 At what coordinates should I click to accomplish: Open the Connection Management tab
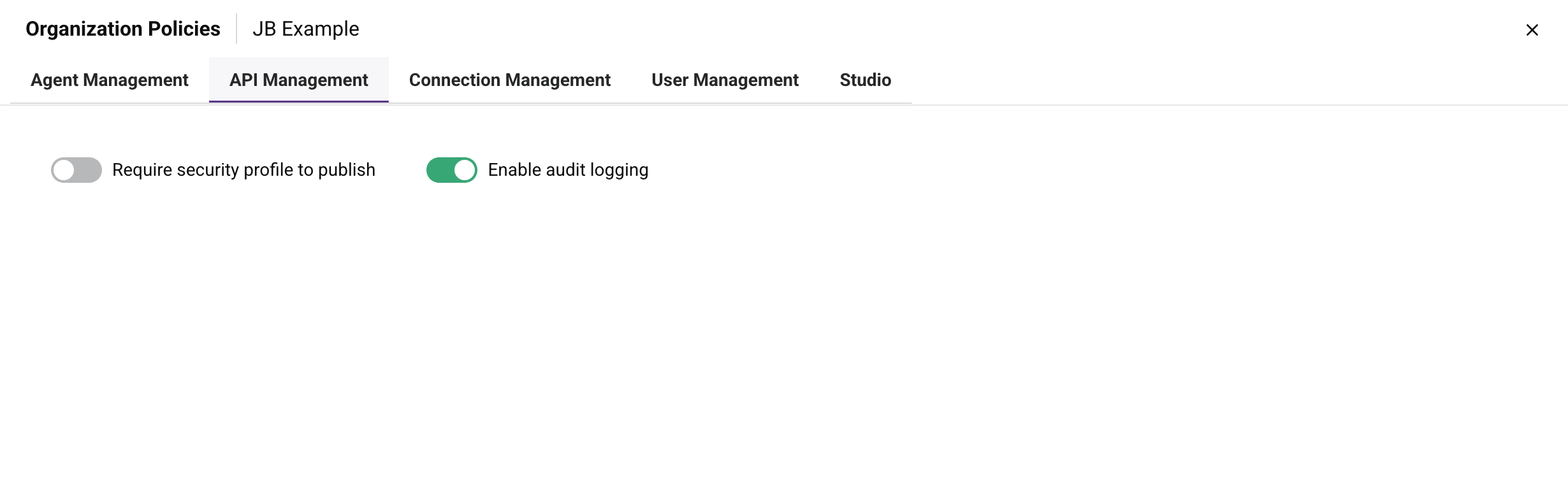[509, 80]
